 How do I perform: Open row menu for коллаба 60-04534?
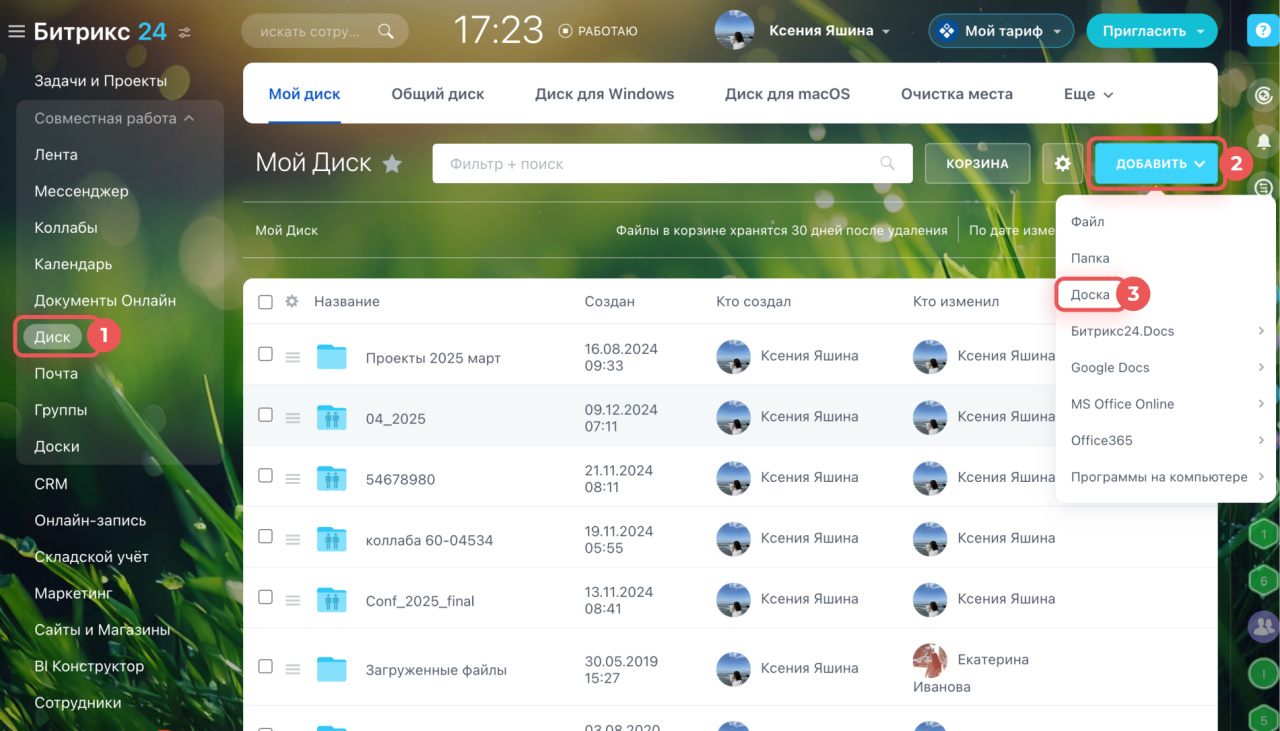(x=293, y=540)
